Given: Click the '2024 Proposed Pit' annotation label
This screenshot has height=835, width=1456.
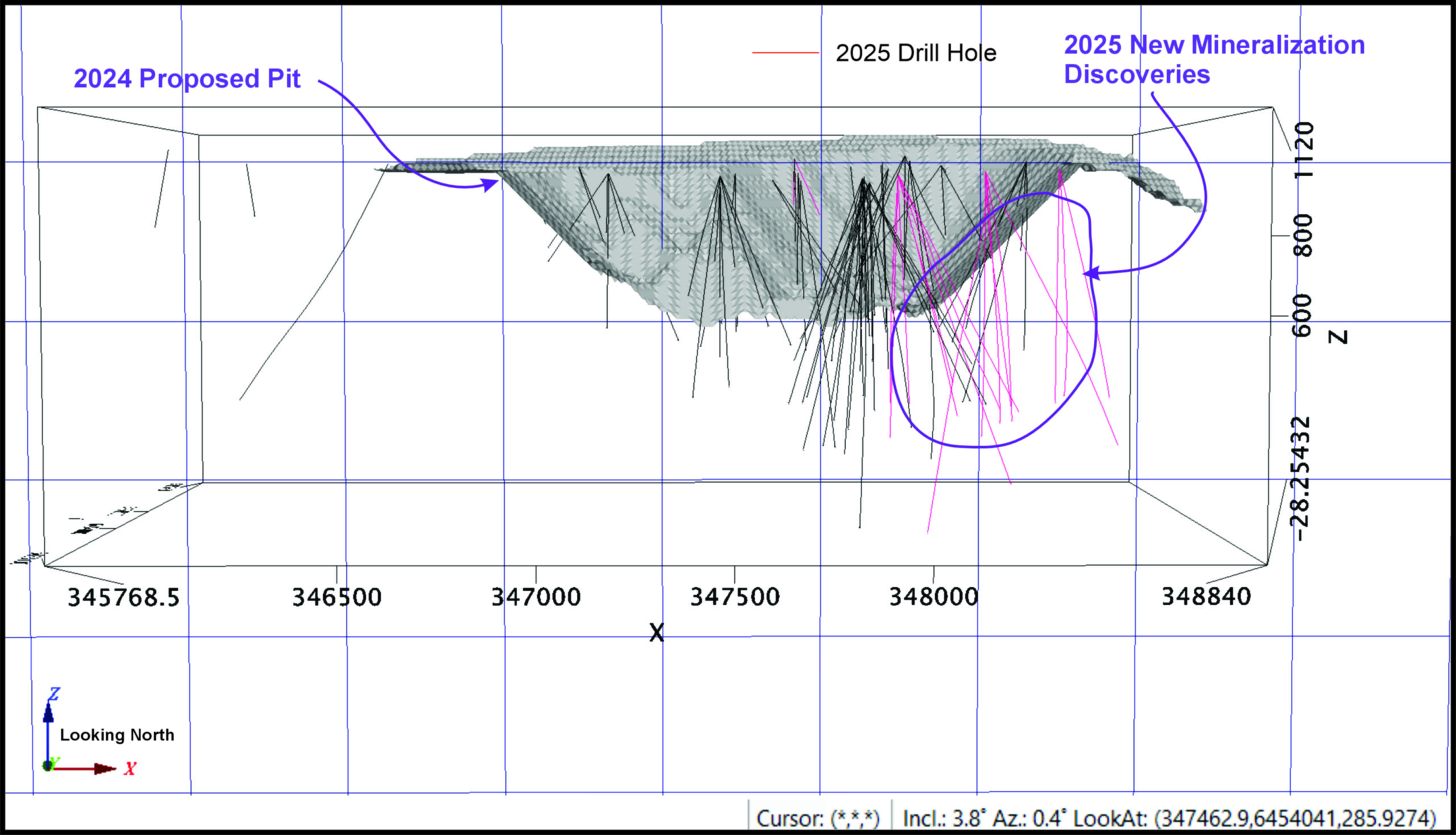Looking at the screenshot, I should click(187, 78).
